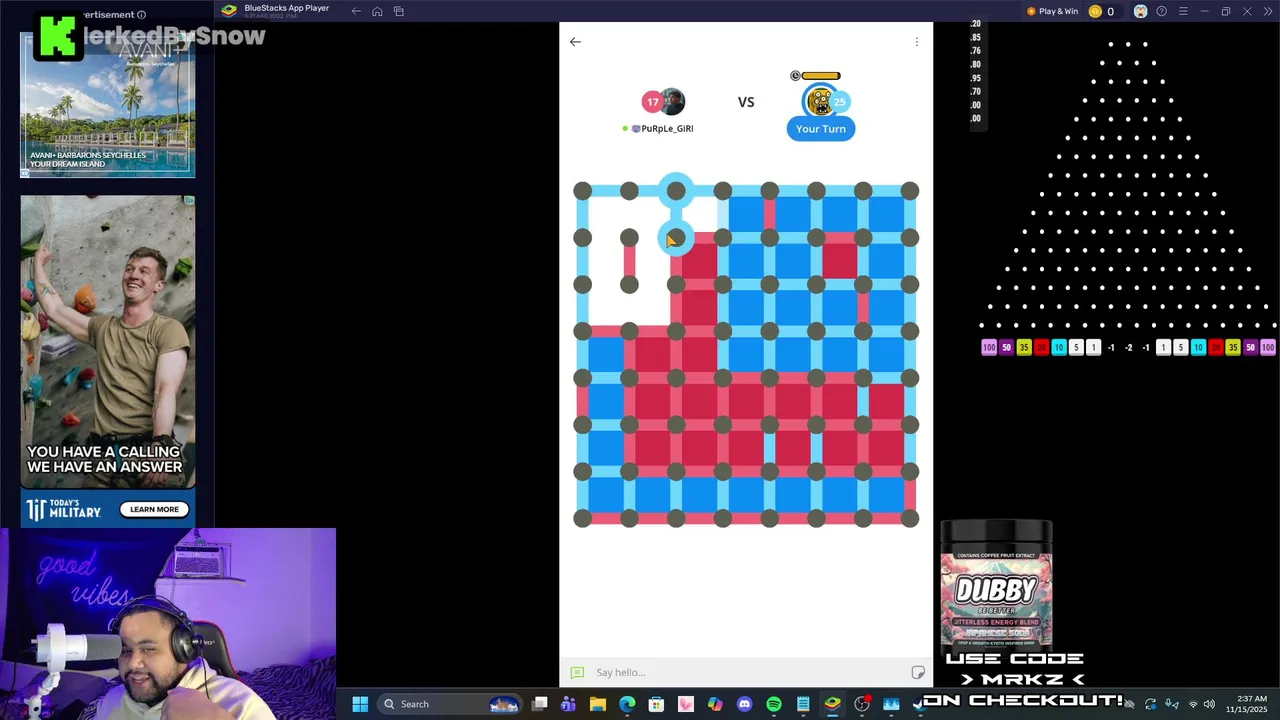Screen dimensions: 1280x720
Task: Open the volume icon in system tray
Action: [x=1209, y=704]
